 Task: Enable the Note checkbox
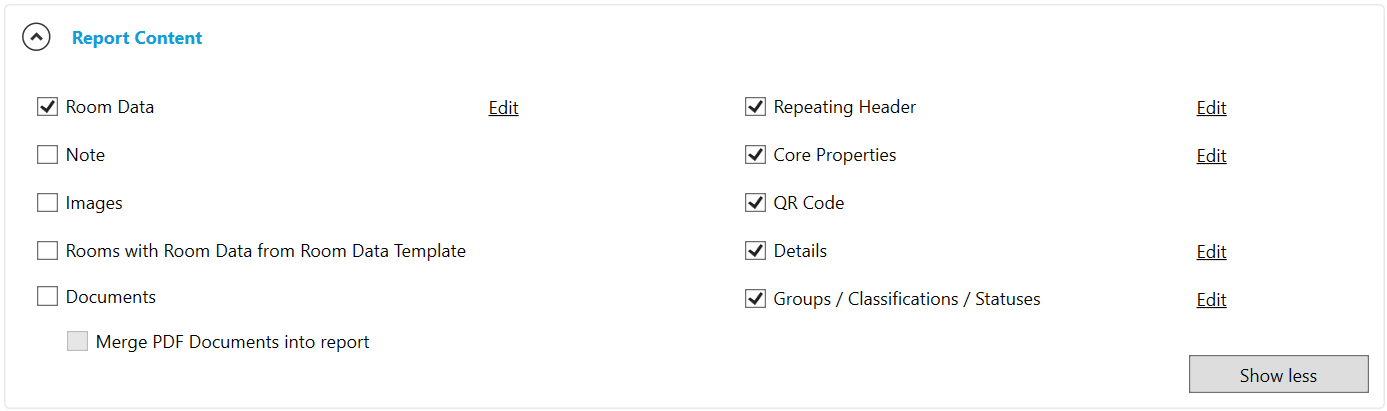click(x=47, y=155)
